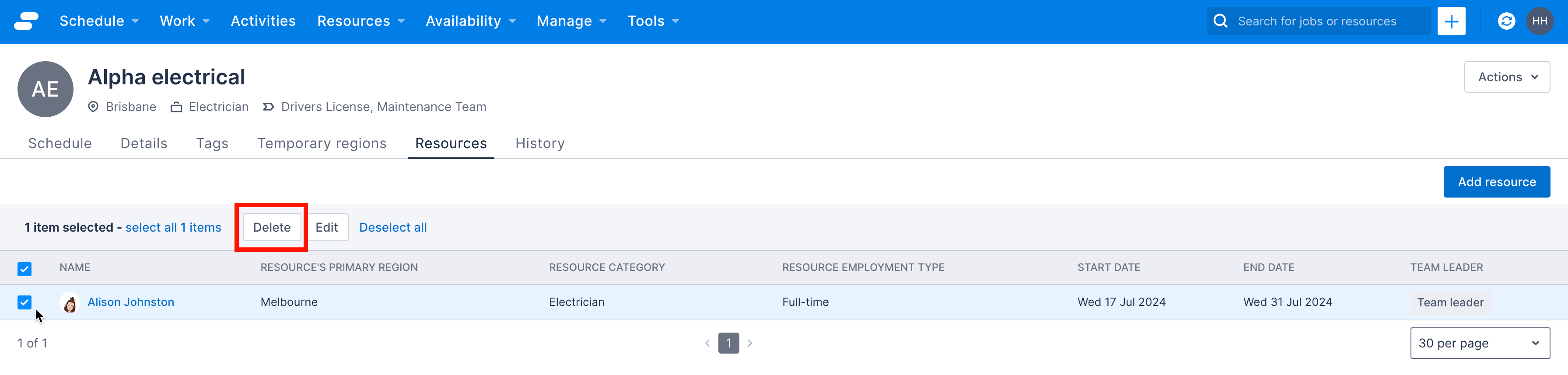Open the HH user profile avatar
The width and height of the screenshot is (1568, 375).
[x=1540, y=21]
